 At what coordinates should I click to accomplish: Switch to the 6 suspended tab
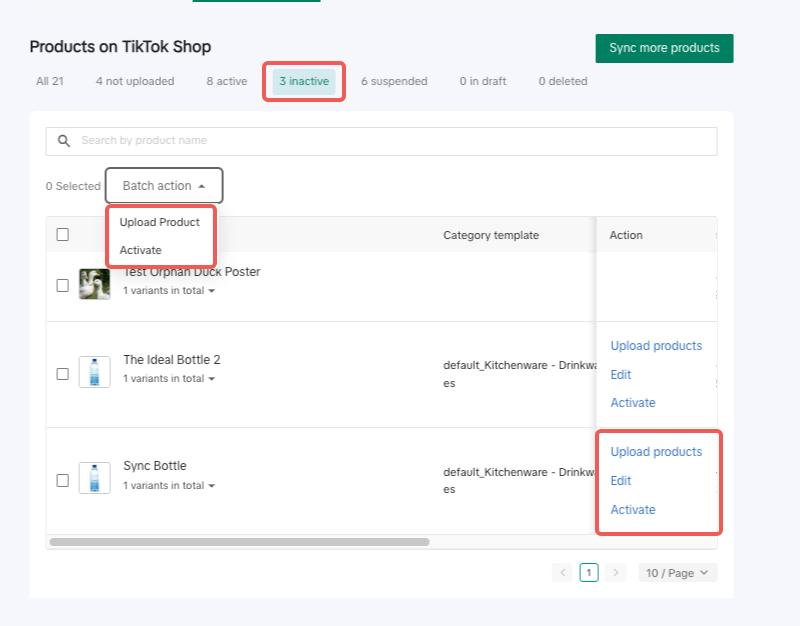click(x=394, y=81)
